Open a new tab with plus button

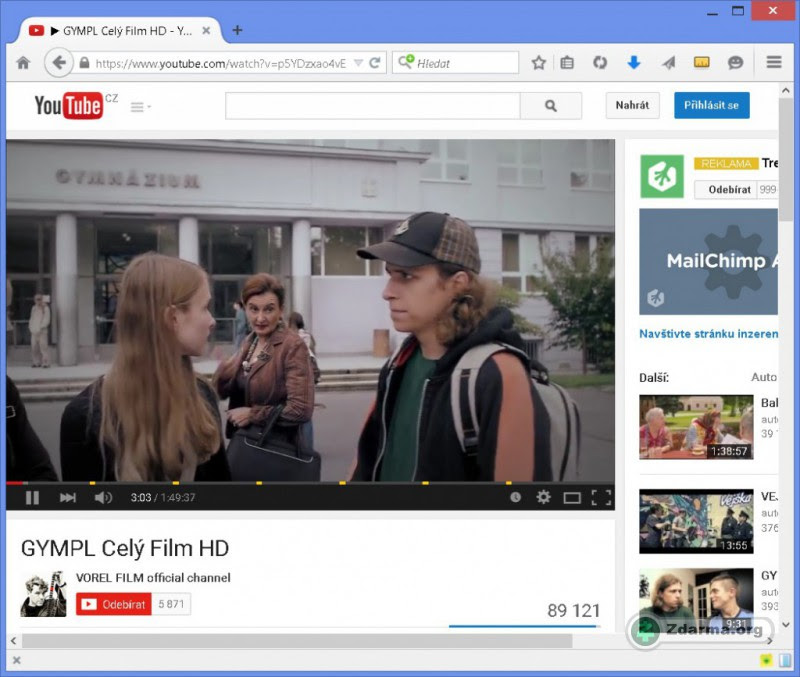pos(237,30)
